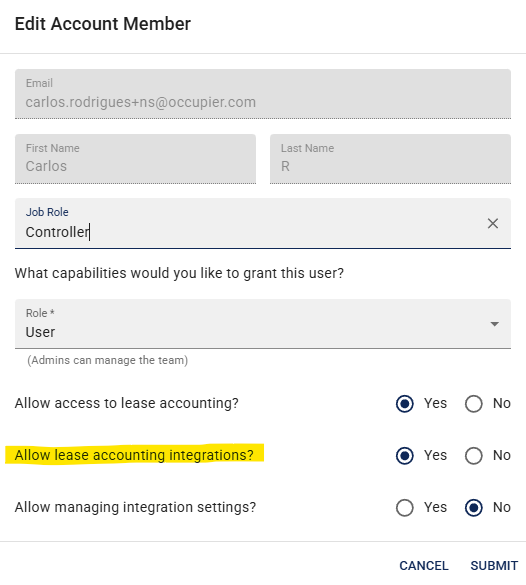526x585 pixels.
Task: Open the Role dropdown arrow
Action: [495, 324]
